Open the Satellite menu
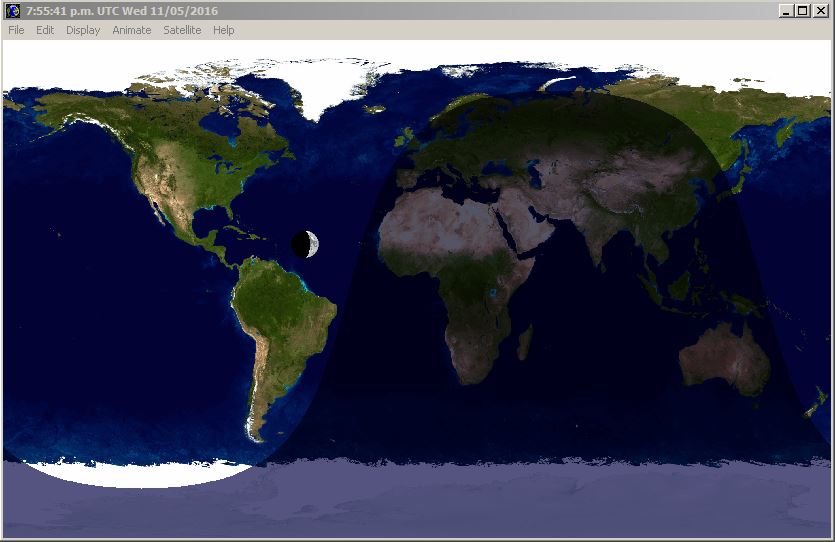This screenshot has height=542, width=835. click(182, 30)
